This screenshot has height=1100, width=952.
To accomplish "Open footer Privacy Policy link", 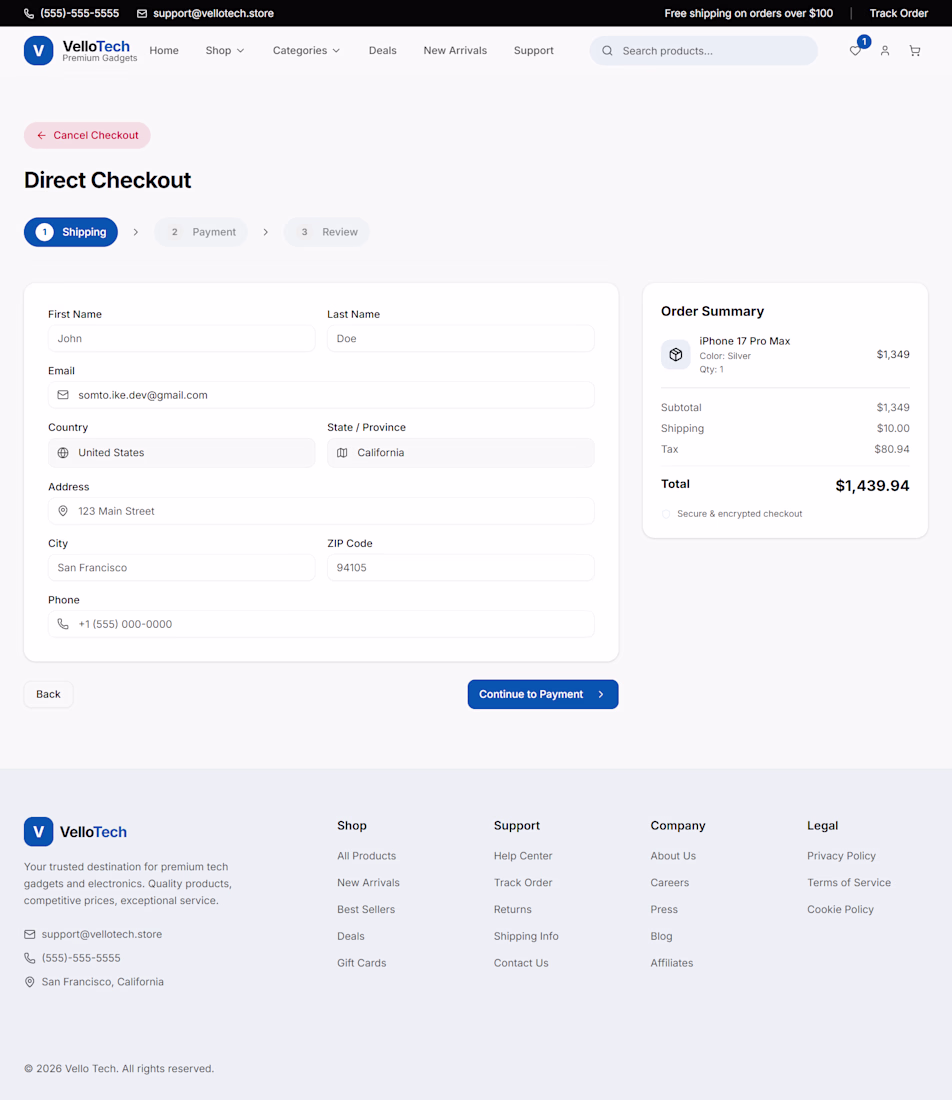I will [841, 856].
